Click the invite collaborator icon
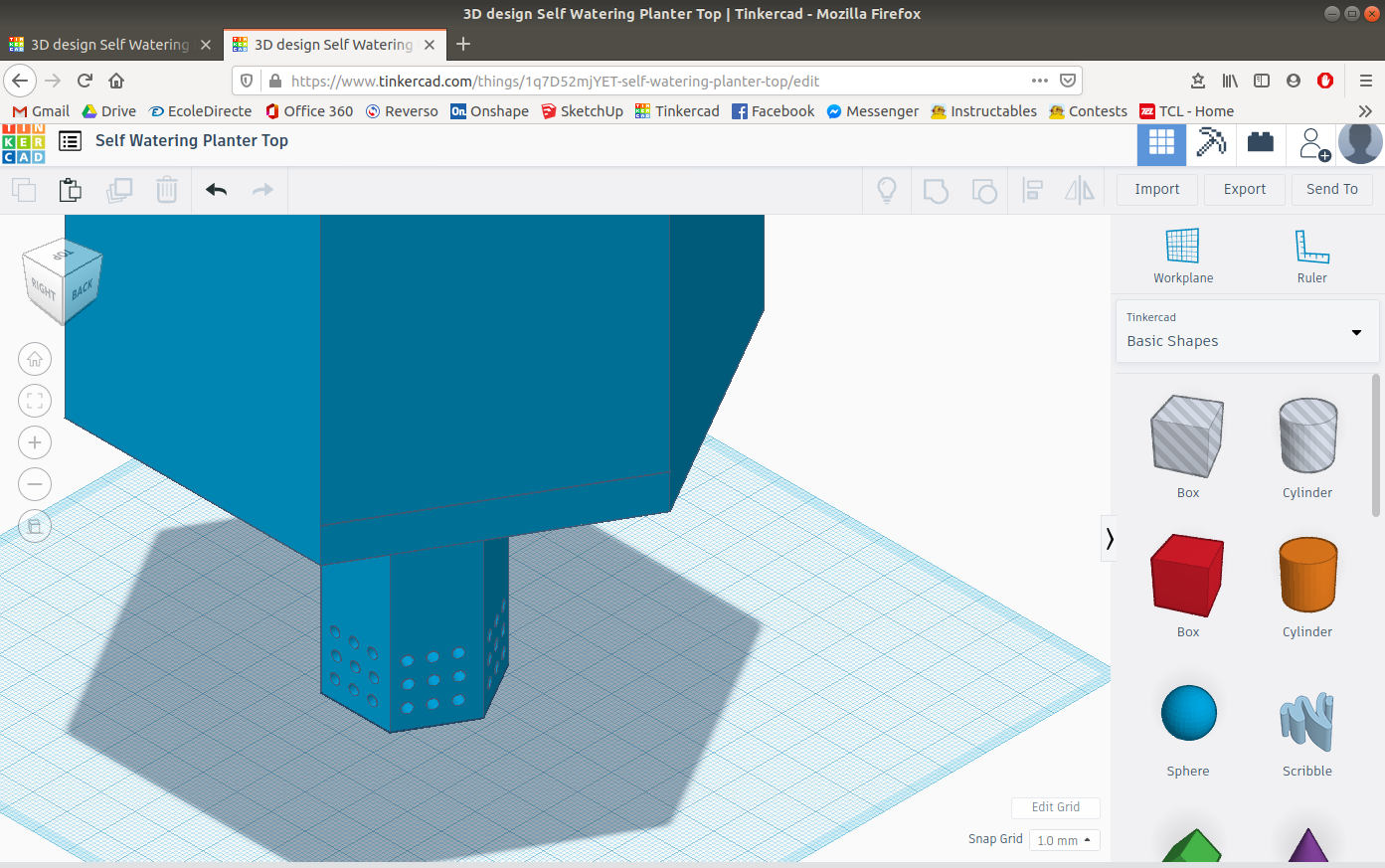Screen dimensions: 1385x868 (1312, 142)
